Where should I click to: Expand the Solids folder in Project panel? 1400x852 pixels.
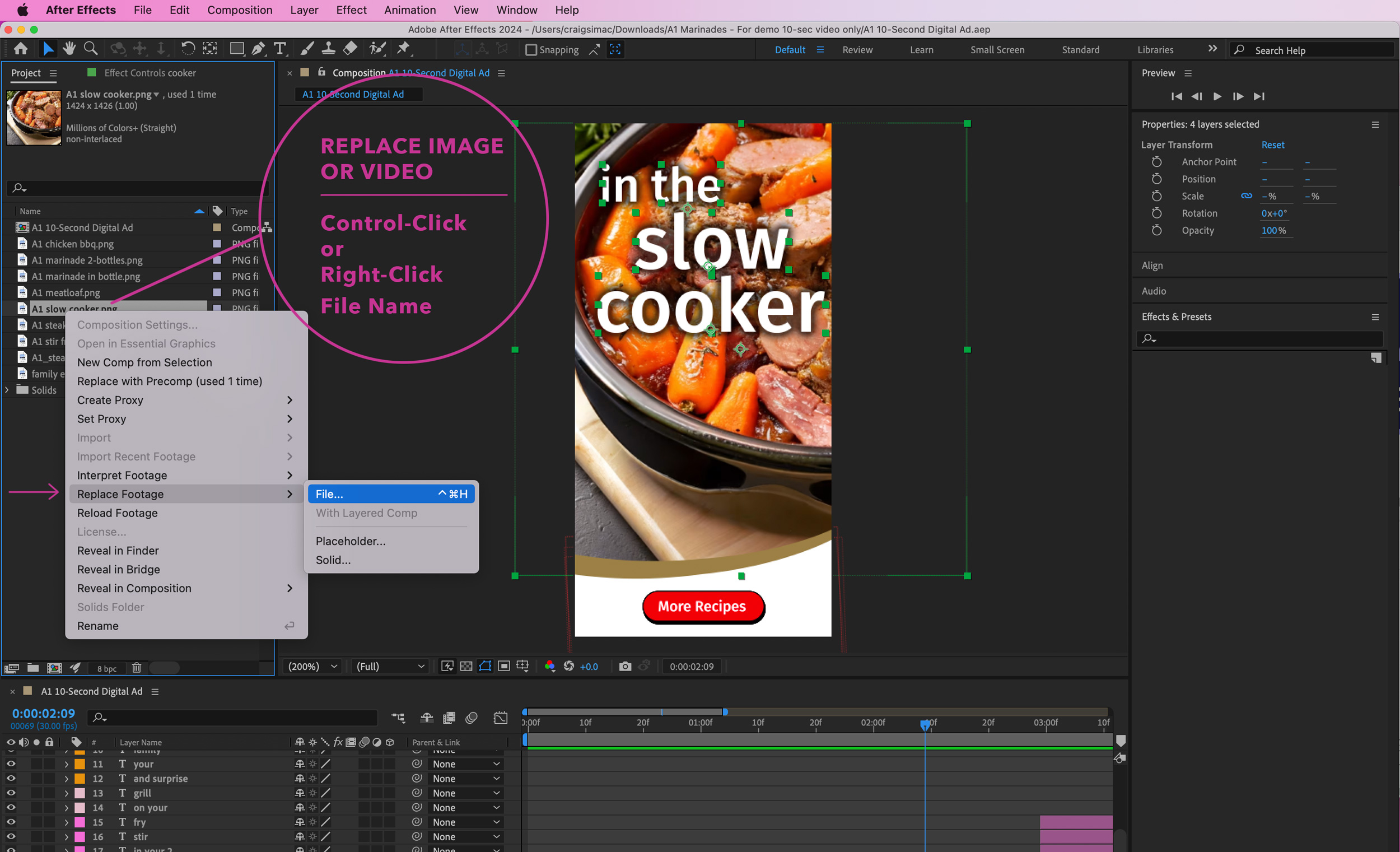[x=6, y=390]
